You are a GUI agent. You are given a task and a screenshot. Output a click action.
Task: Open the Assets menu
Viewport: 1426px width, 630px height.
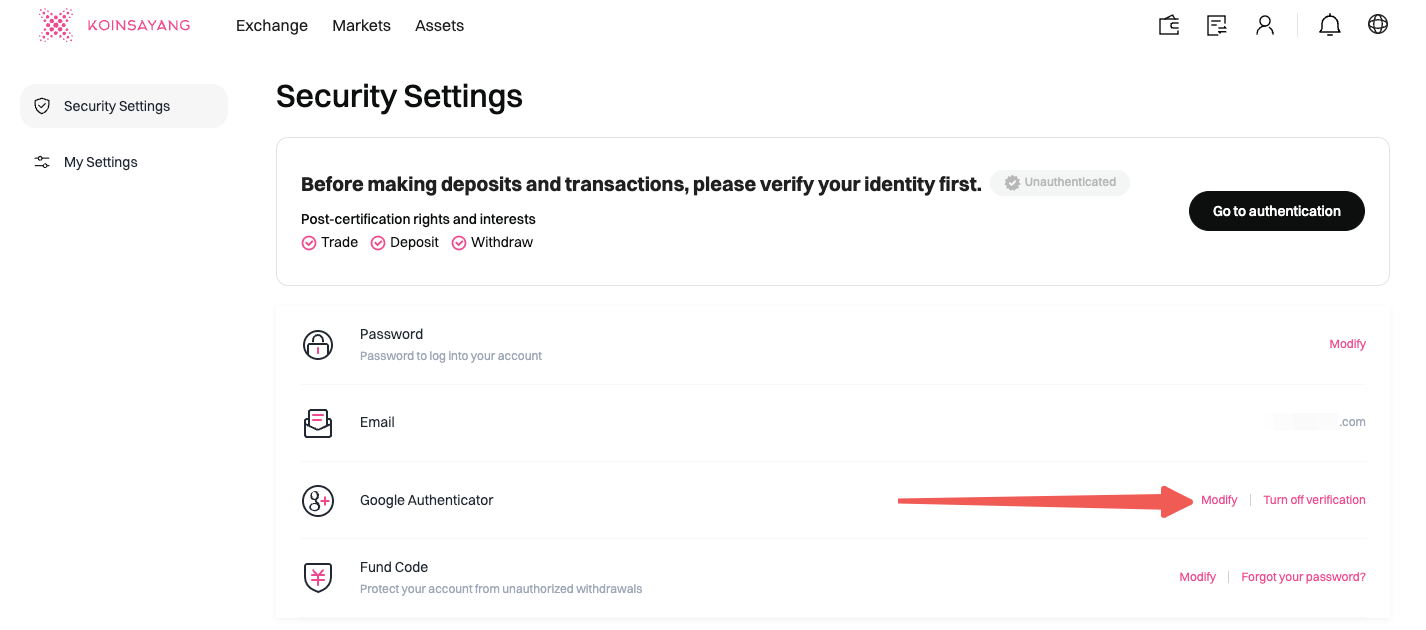point(439,26)
